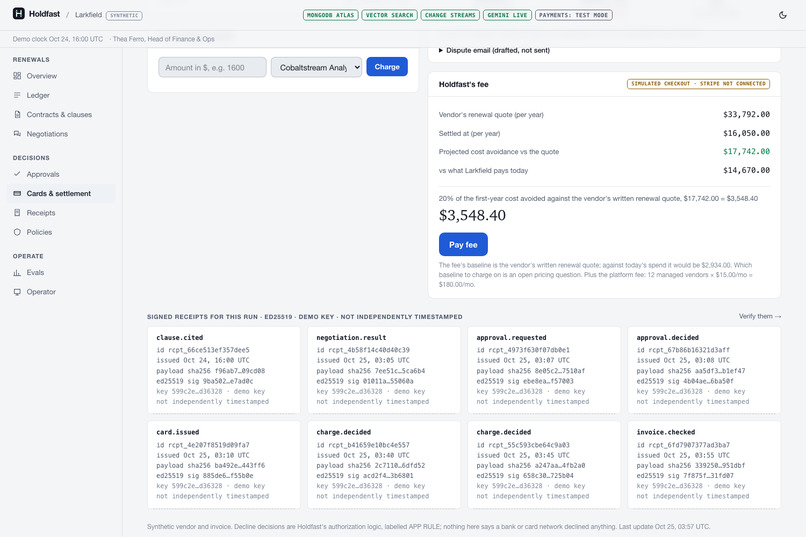
Task: Follow the Verify them link
Action: (760, 316)
